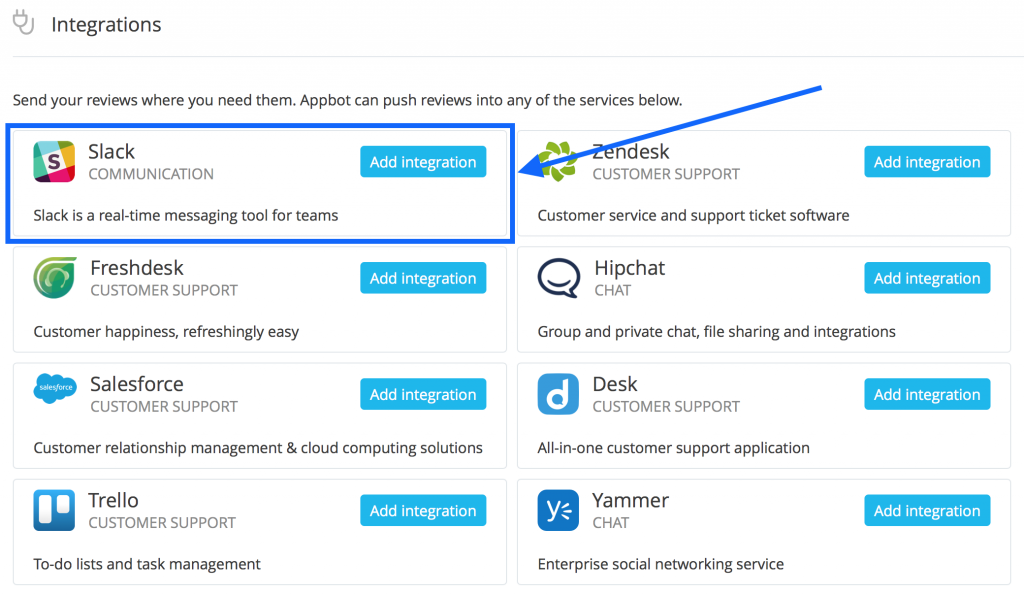This screenshot has height=595, width=1024.
Task: Add the Trello integration
Action: point(423,510)
